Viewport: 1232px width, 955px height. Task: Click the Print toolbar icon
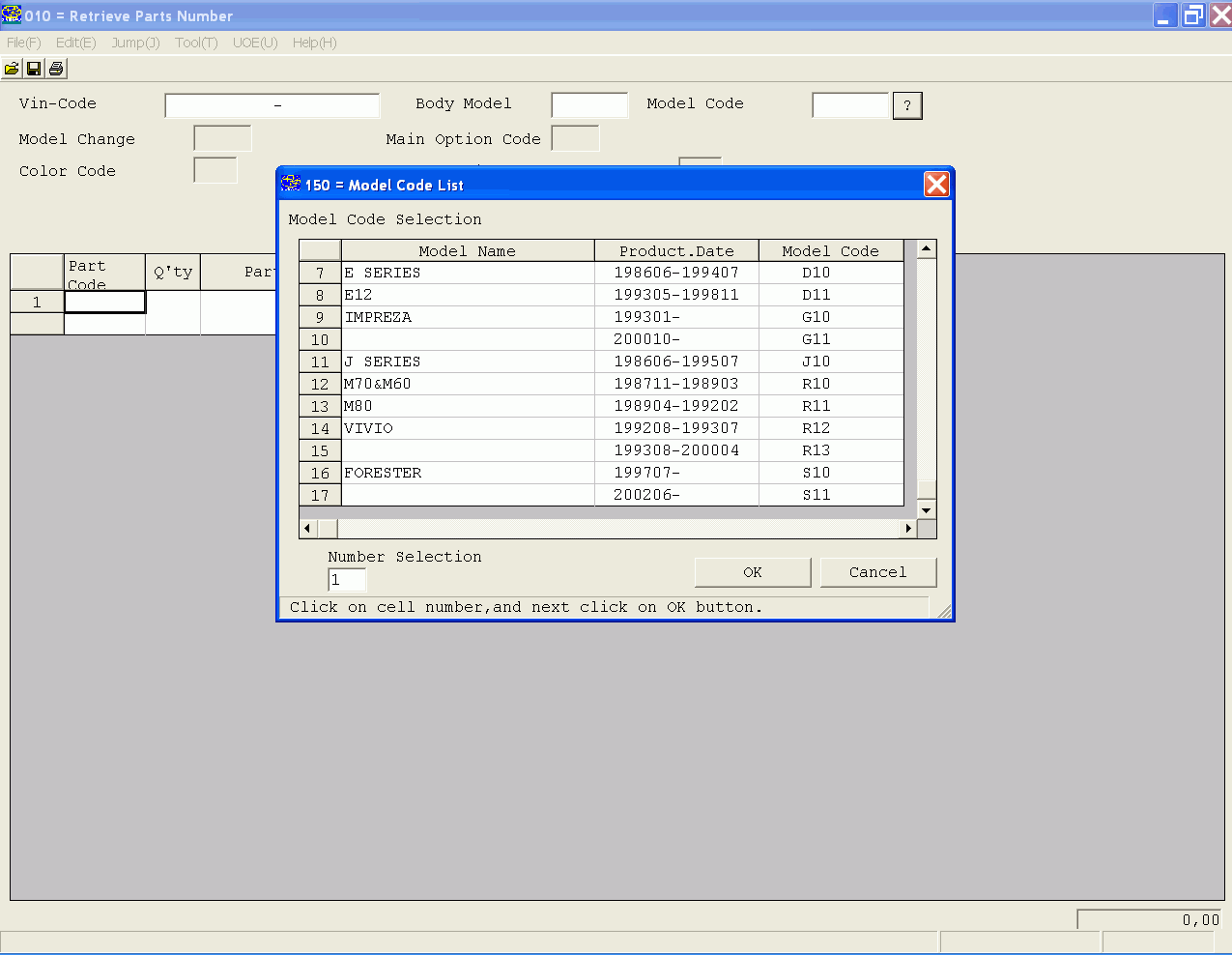point(56,69)
